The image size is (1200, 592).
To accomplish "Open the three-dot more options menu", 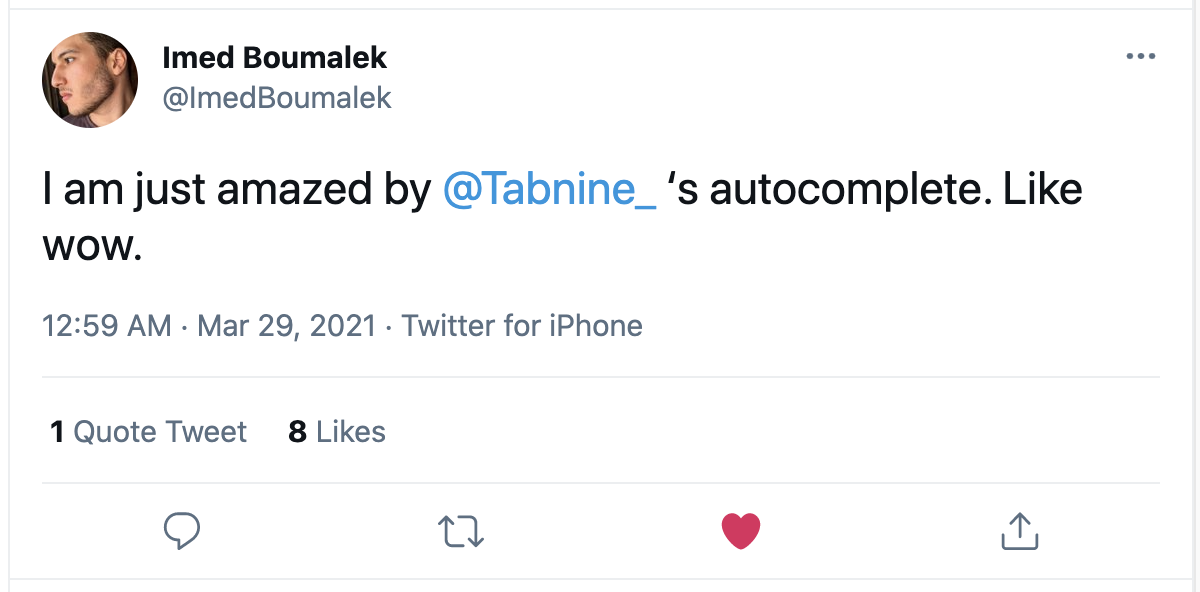I will click(1139, 57).
